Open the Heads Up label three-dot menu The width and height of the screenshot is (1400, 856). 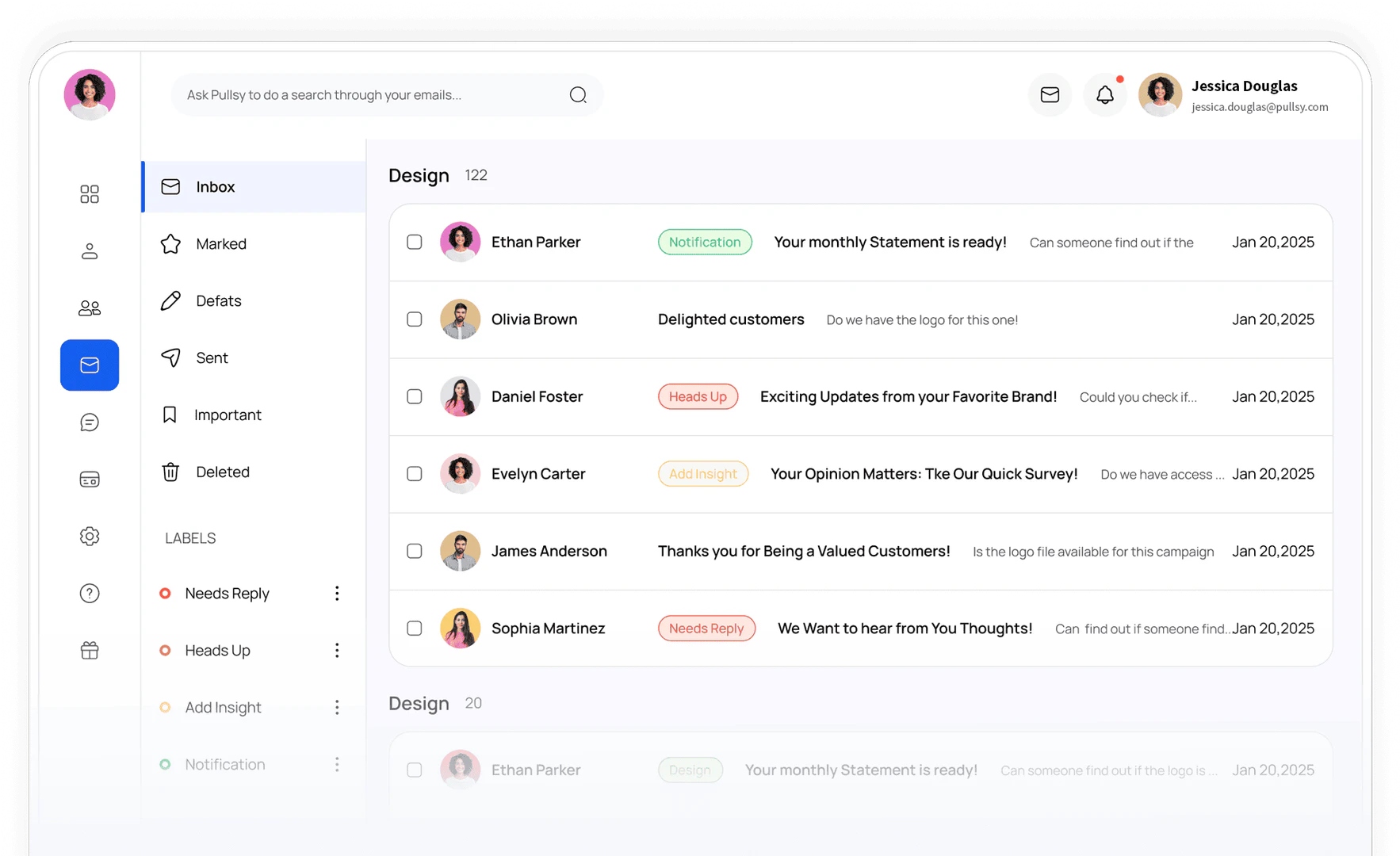(x=337, y=650)
